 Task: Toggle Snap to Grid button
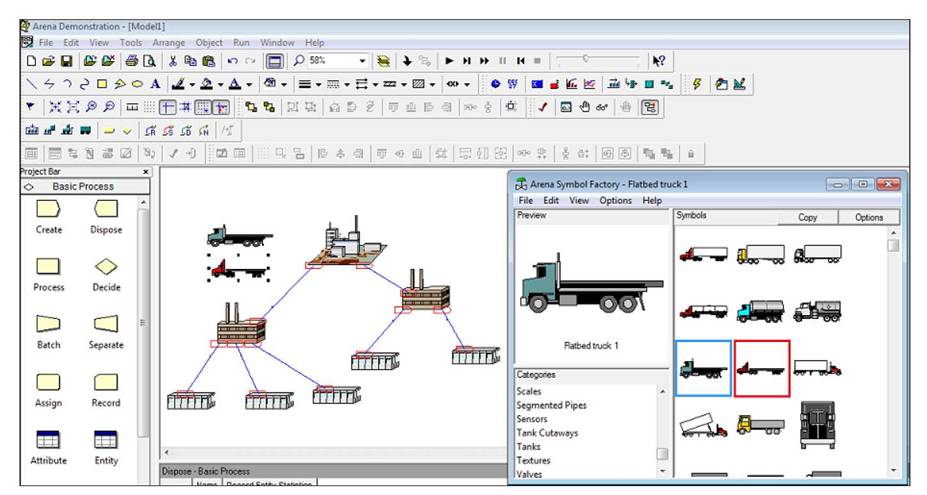(x=203, y=107)
